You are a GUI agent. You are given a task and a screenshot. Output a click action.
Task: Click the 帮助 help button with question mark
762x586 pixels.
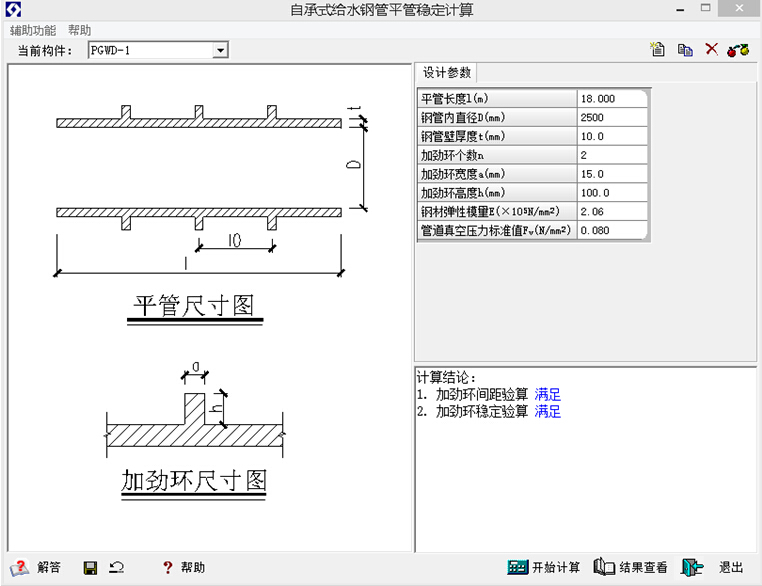183,567
